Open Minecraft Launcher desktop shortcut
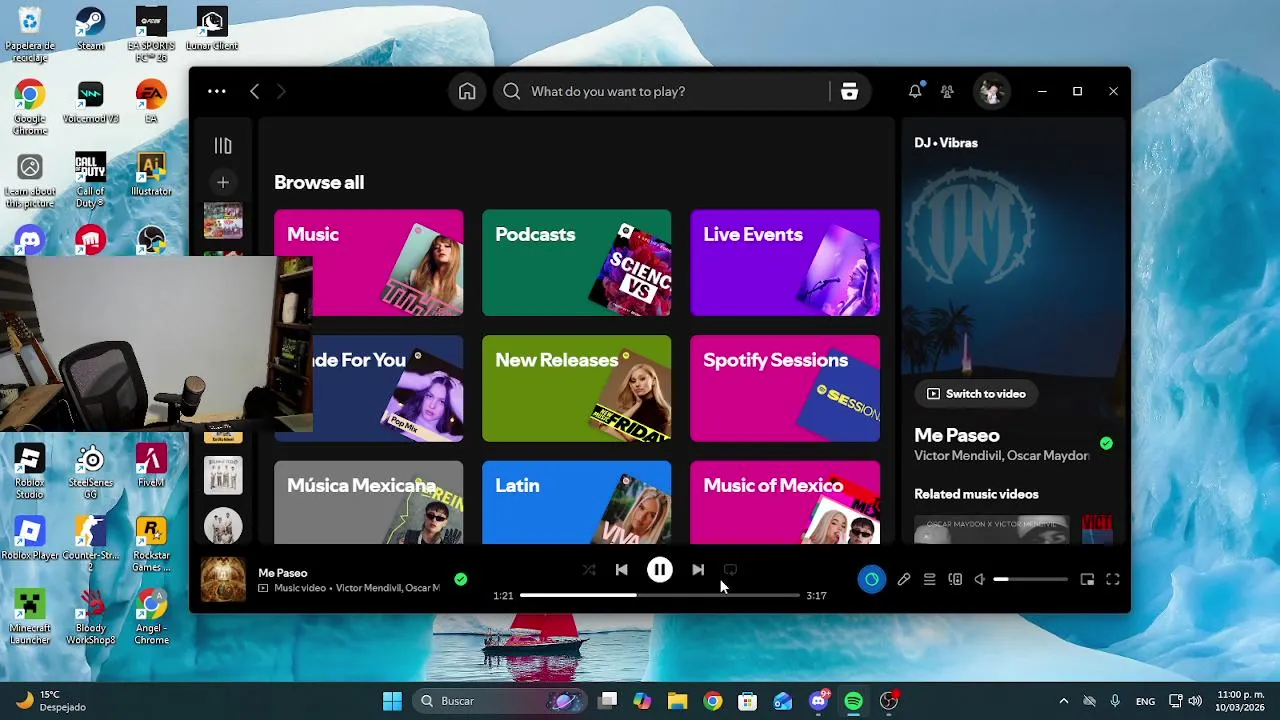 point(30,617)
